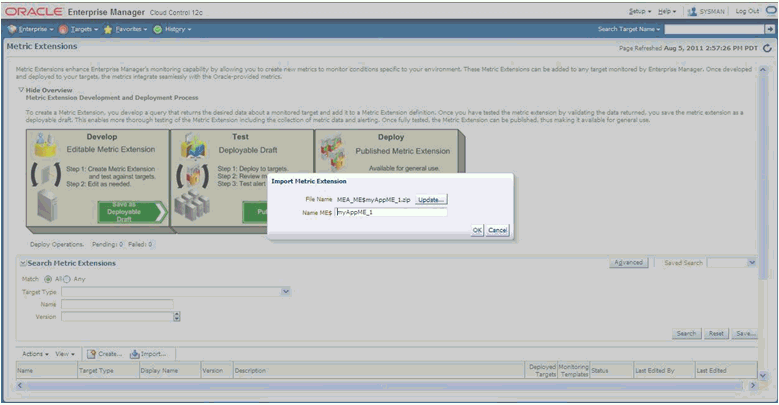Click the Name search field

coord(117,304)
